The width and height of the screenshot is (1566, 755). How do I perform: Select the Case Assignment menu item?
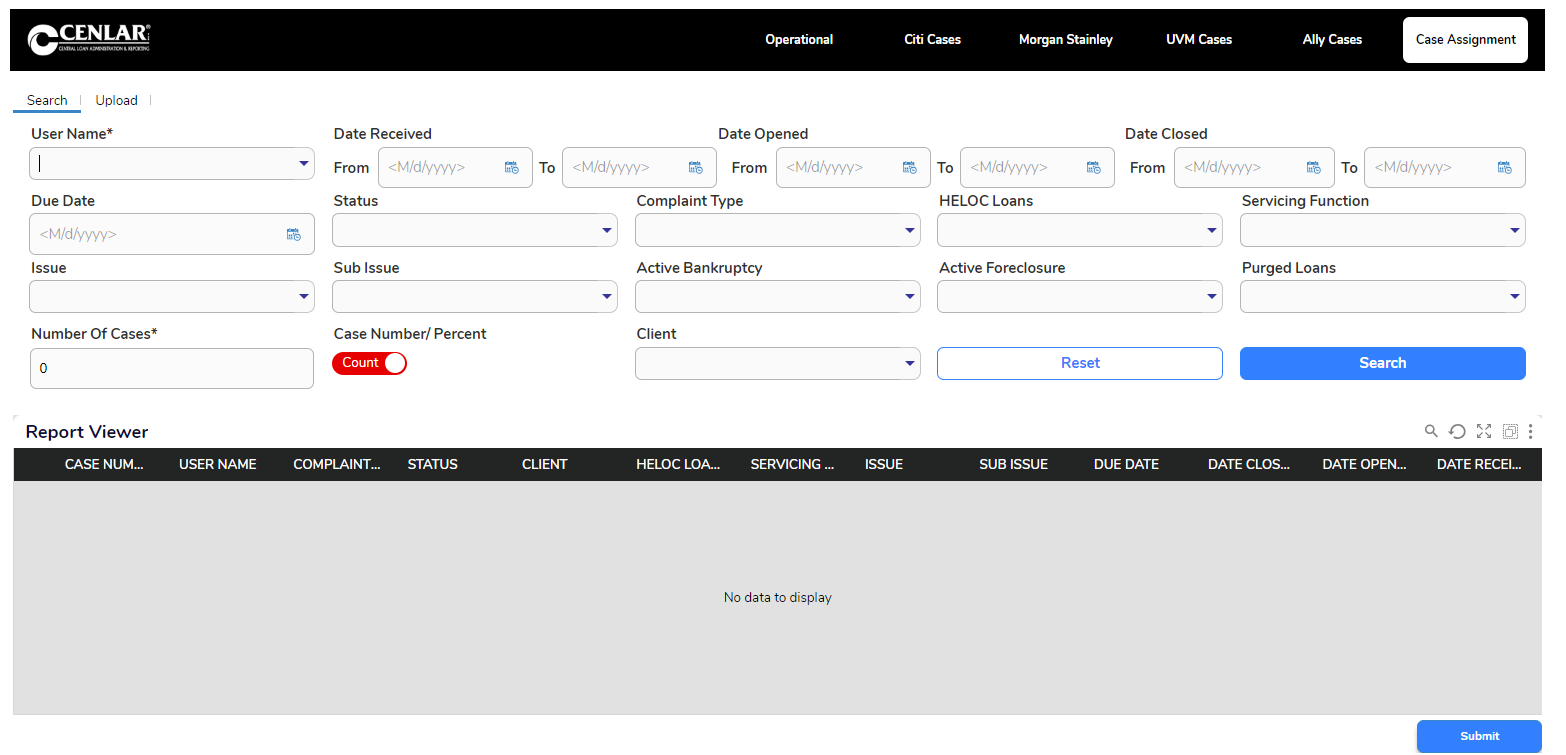pyautogui.click(x=1466, y=40)
